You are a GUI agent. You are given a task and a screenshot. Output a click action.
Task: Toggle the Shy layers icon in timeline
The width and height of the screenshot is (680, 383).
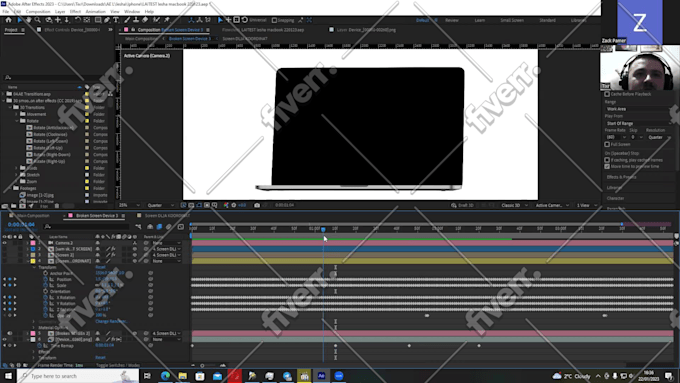point(150,226)
